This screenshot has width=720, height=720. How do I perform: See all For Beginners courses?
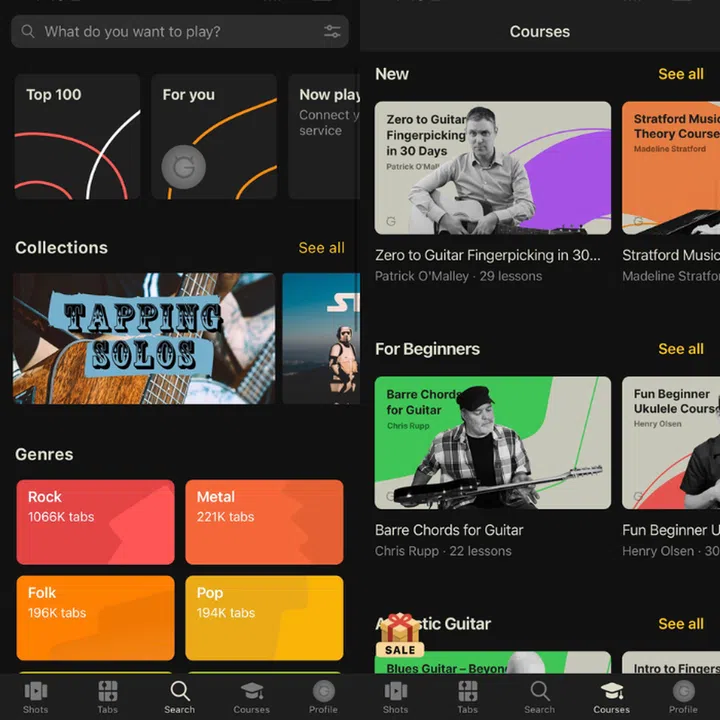pos(680,349)
